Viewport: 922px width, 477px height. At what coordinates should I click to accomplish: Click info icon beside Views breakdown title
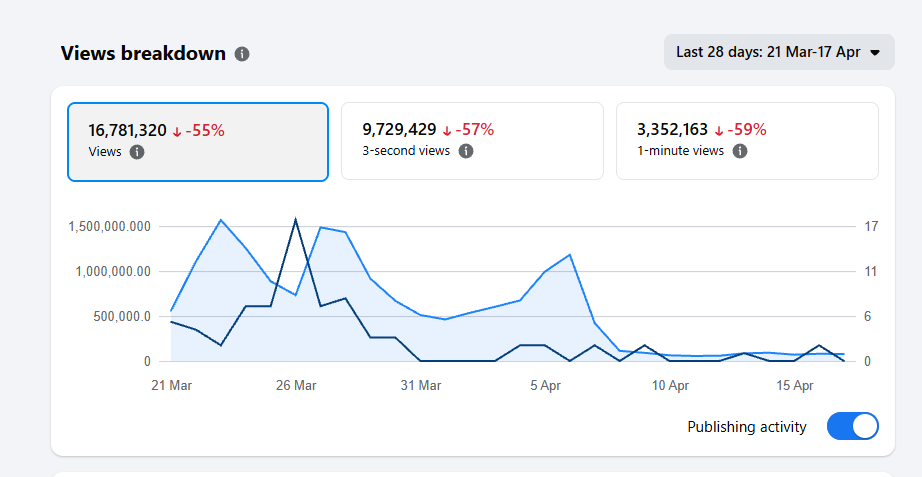(x=242, y=54)
